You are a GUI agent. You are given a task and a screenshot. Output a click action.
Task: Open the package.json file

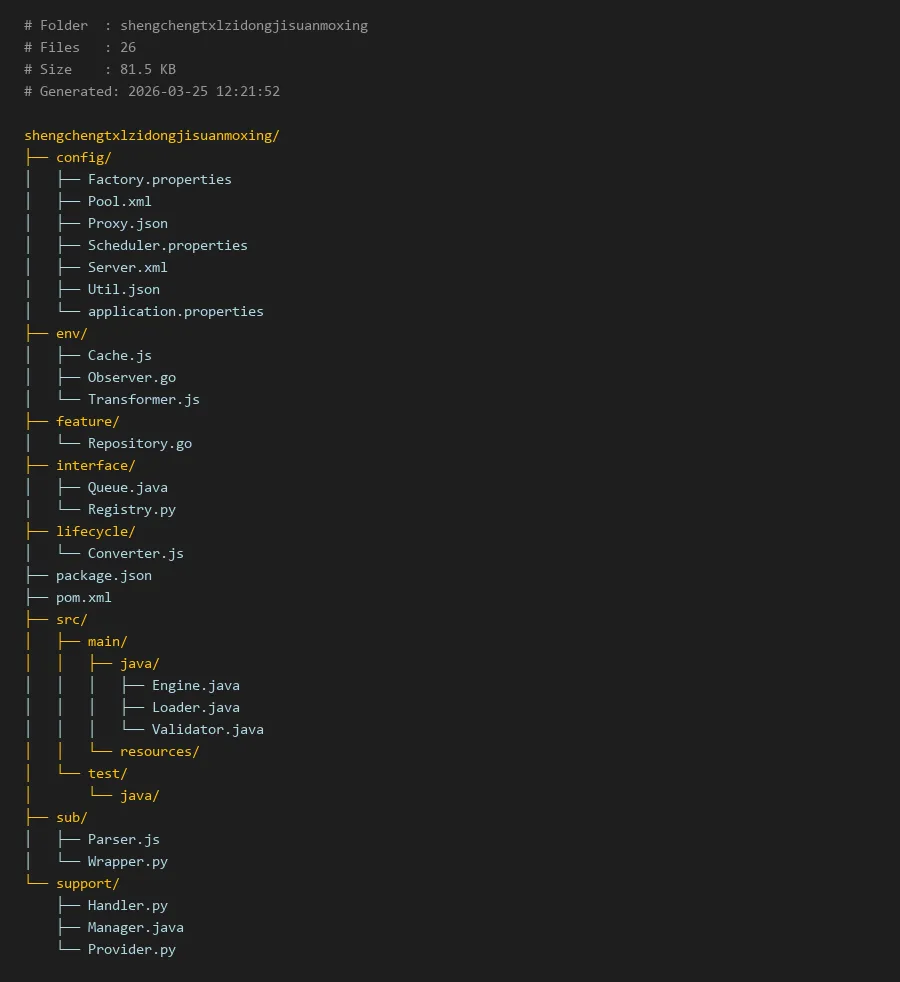click(x=103, y=575)
